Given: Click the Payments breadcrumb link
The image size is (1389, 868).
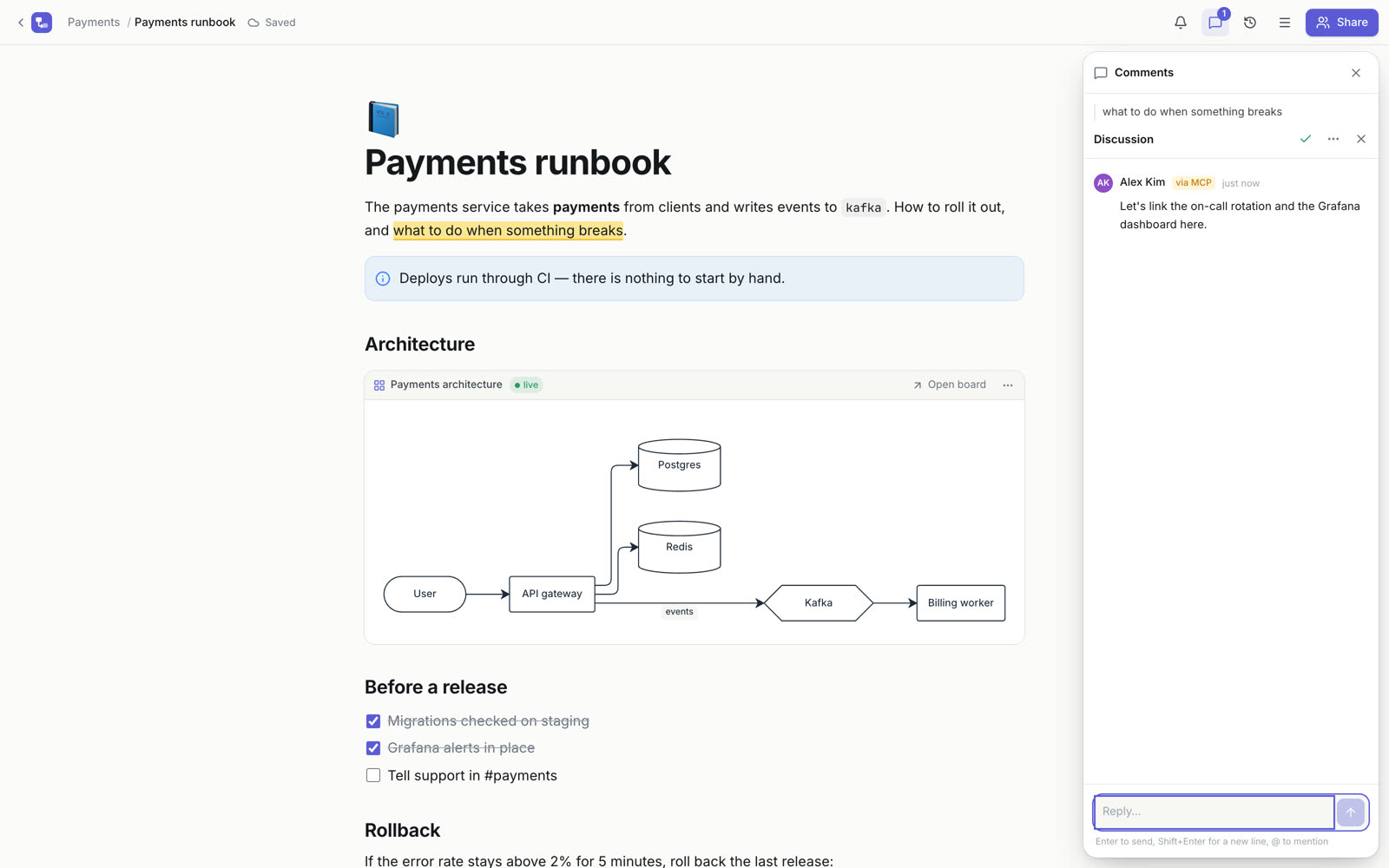Looking at the screenshot, I should click(94, 23).
